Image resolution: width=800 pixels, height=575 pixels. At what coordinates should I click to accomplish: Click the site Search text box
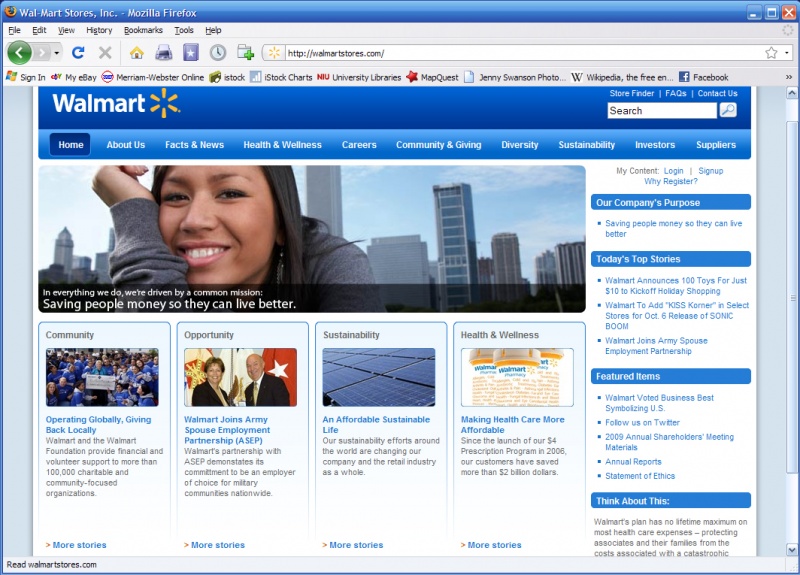pos(662,111)
